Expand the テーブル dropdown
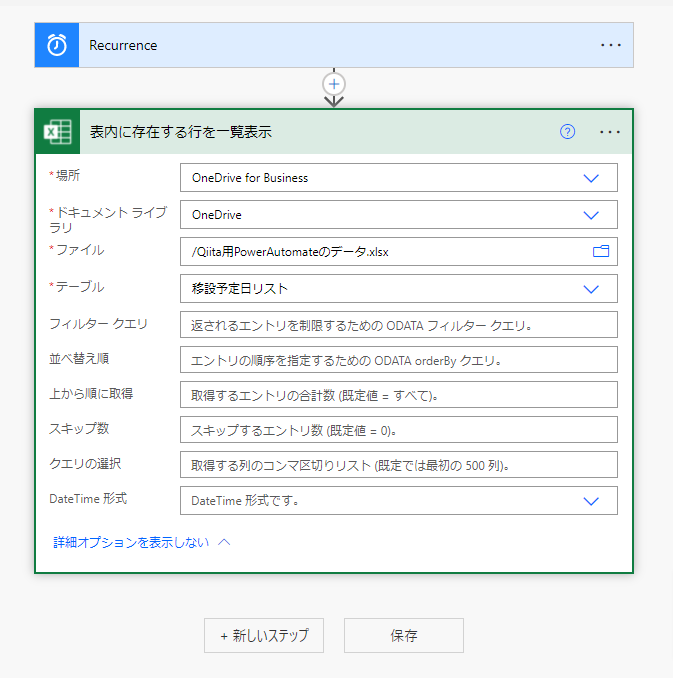Image resolution: width=673 pixels, height=678 pixels. [x=591, y=289]
